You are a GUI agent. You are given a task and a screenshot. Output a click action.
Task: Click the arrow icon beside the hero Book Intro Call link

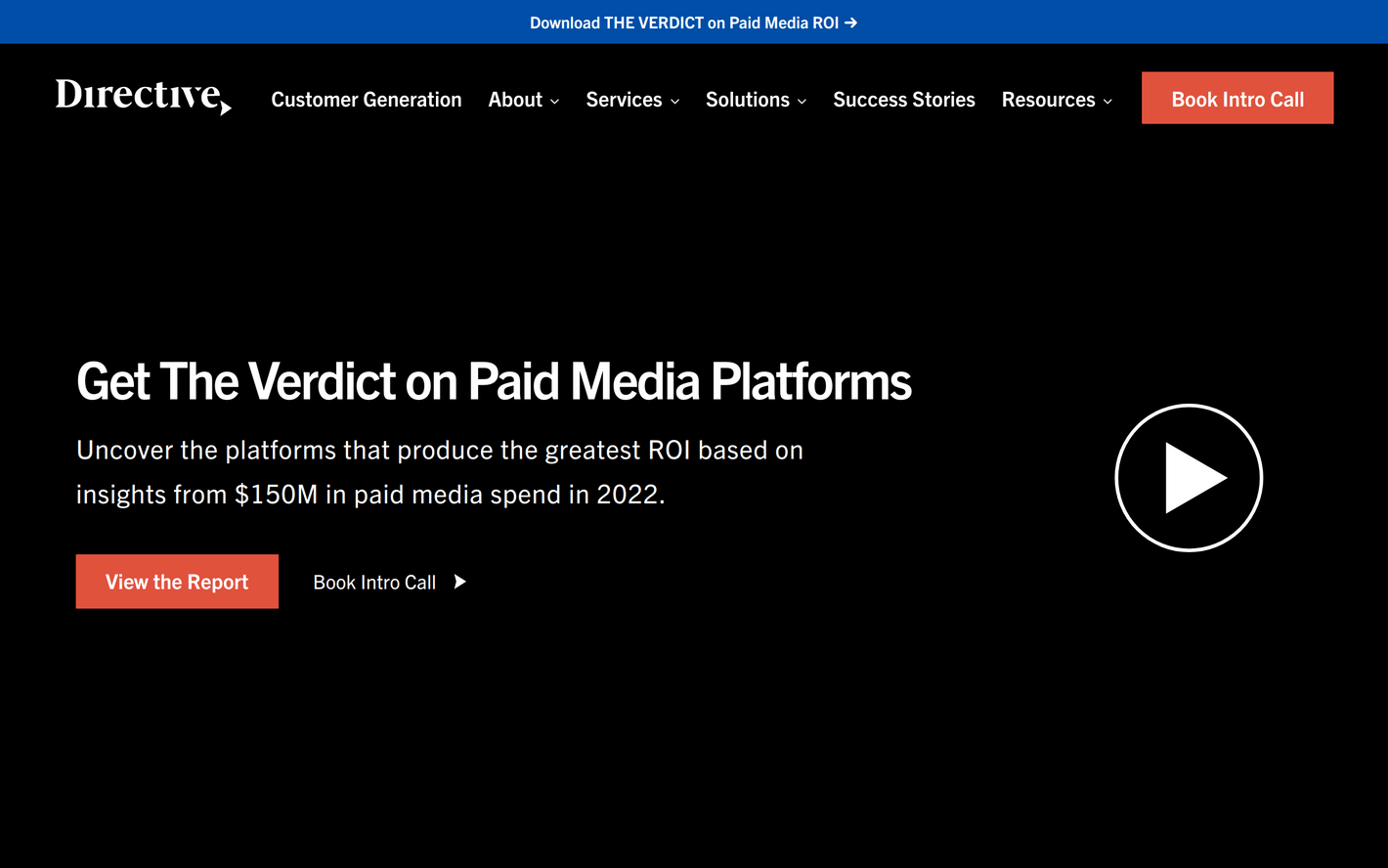tap(460, 582)
